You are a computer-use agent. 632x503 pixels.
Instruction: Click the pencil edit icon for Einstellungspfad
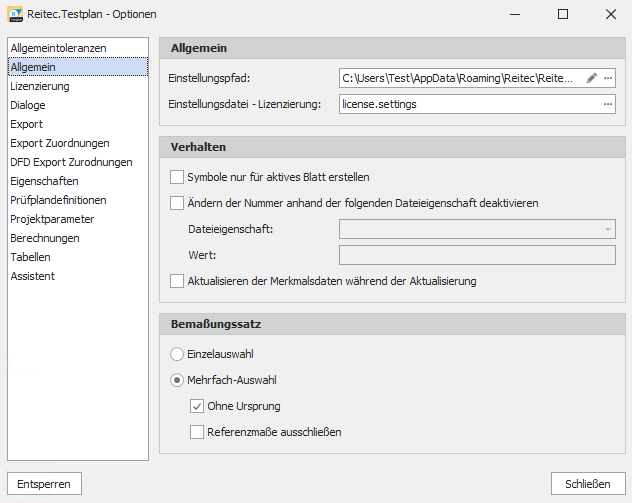tap(591, 78)
